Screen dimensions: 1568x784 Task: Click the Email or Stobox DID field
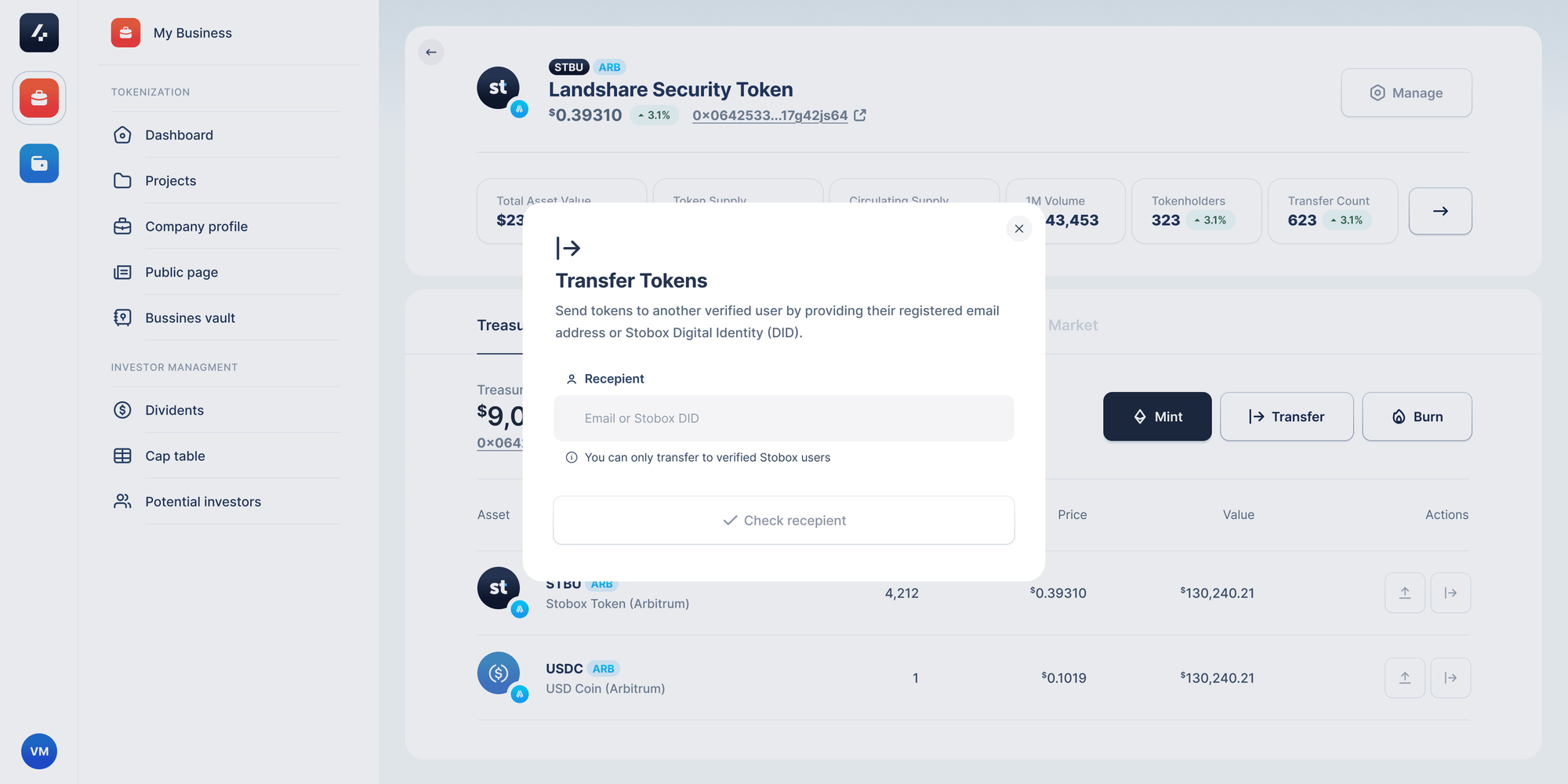pyautogui.click(x=784, y=418)
